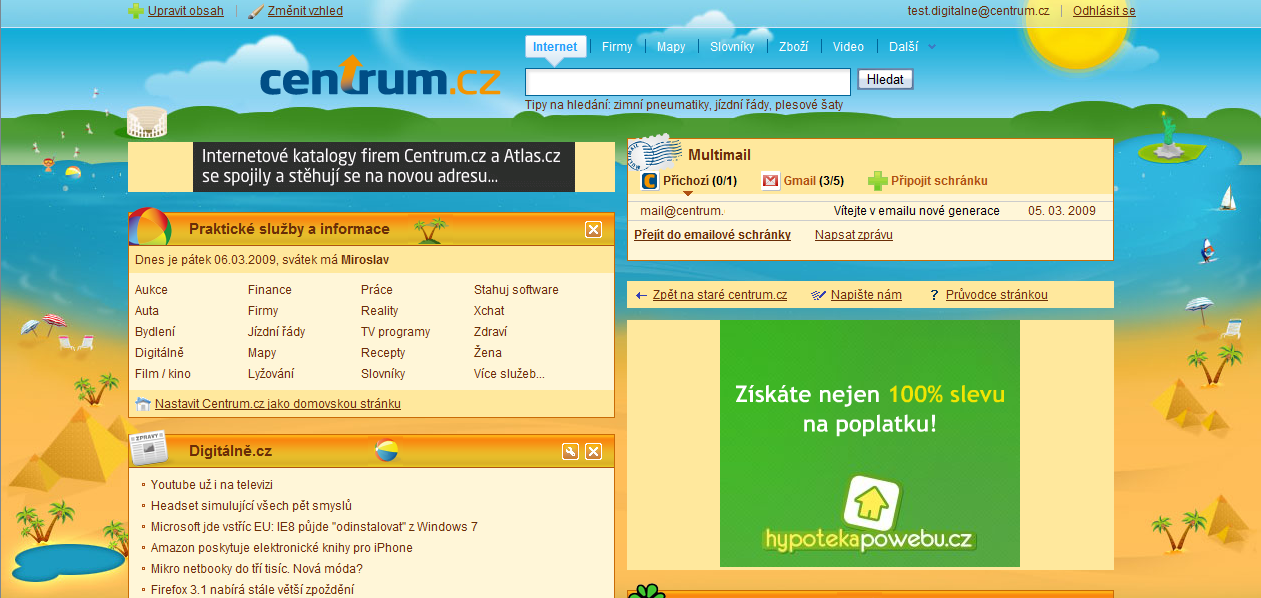Viewport: 1261px width, 598px height.
Task: Switch to the Slovníky search tab
Action: (732, 47)
